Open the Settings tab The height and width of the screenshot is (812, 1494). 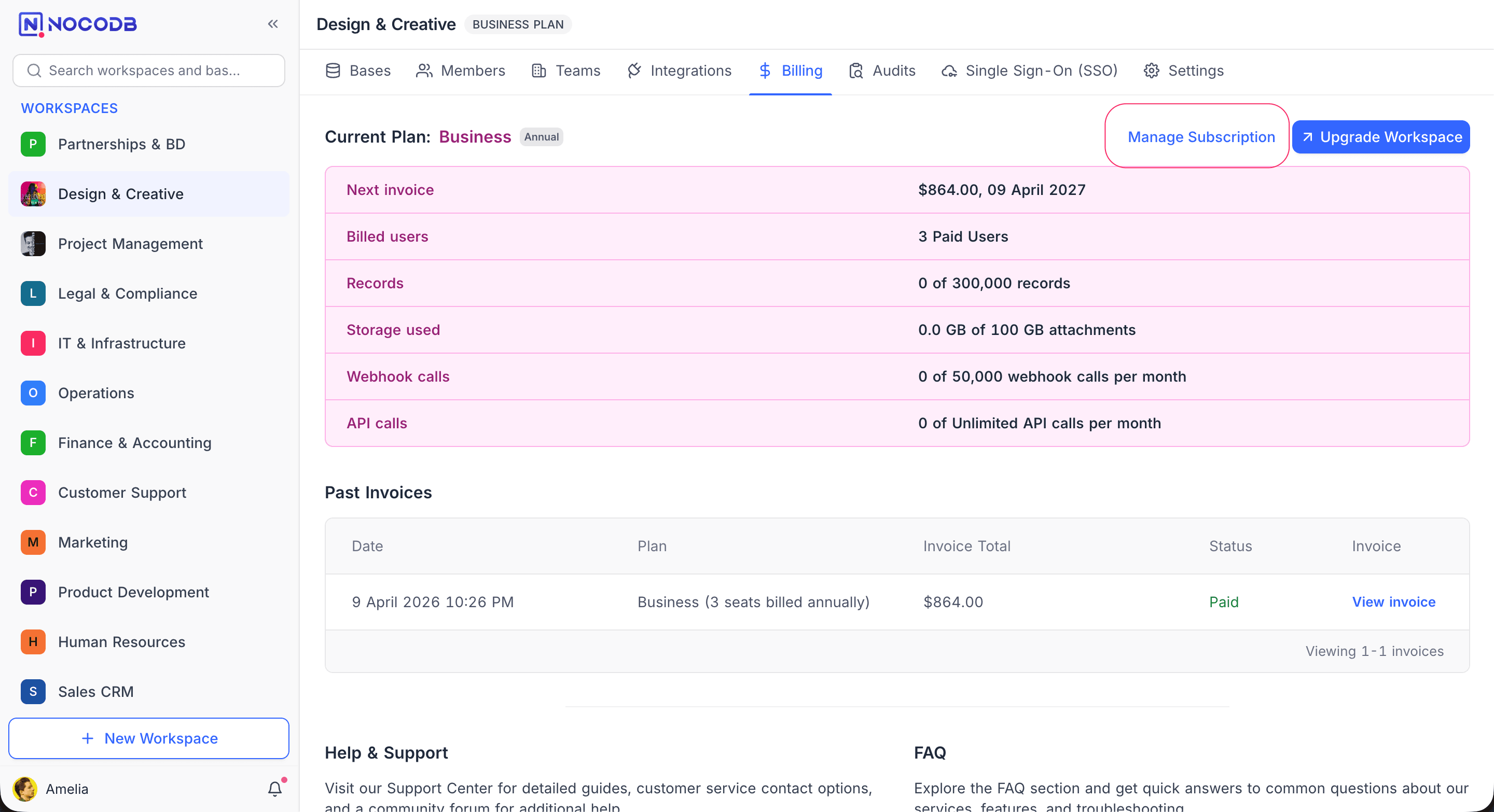1184,71
